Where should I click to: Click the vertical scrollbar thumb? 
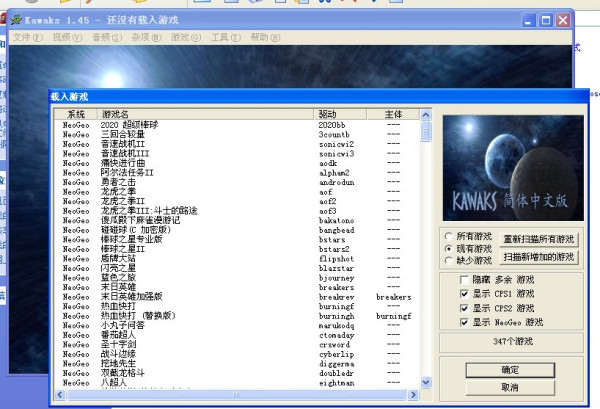(x=426, y=131)
